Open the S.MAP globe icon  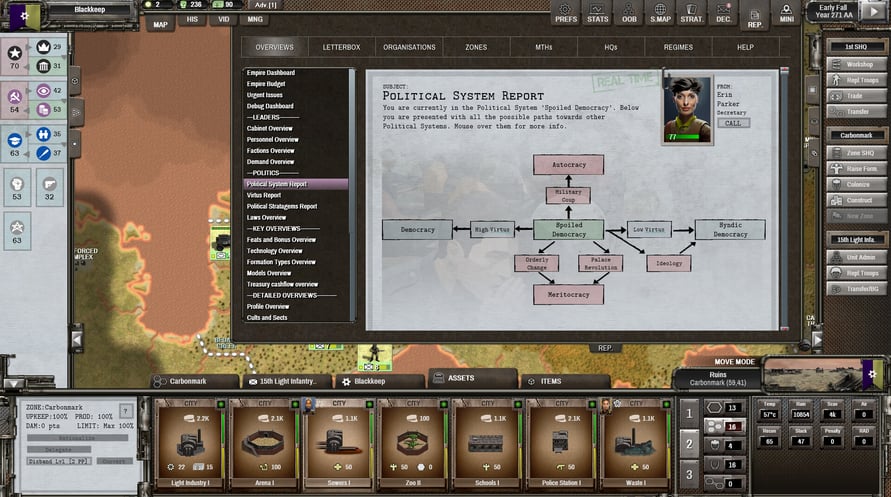pos(660,13)
